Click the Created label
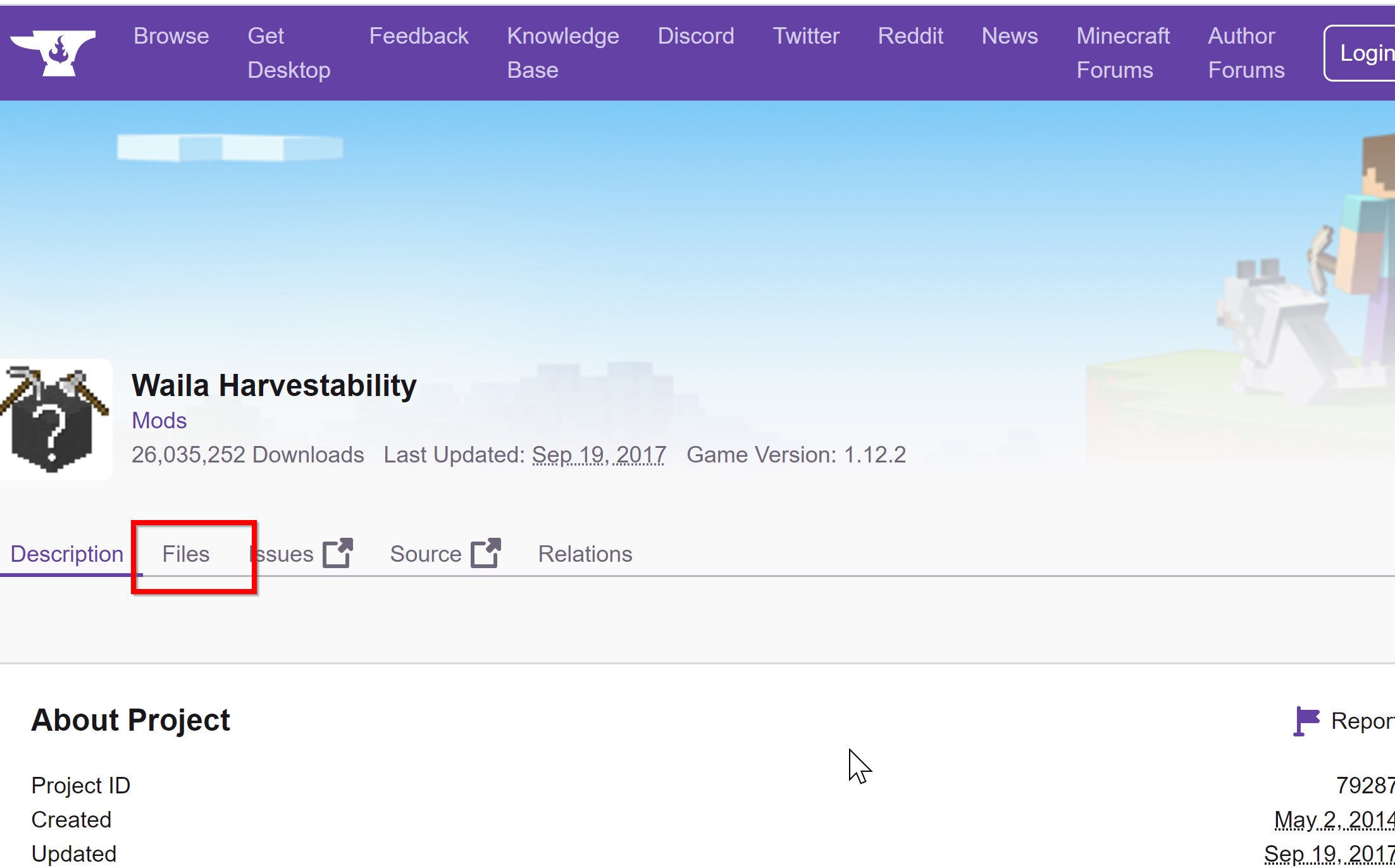The image size is (1395, 868). [71, 820]
